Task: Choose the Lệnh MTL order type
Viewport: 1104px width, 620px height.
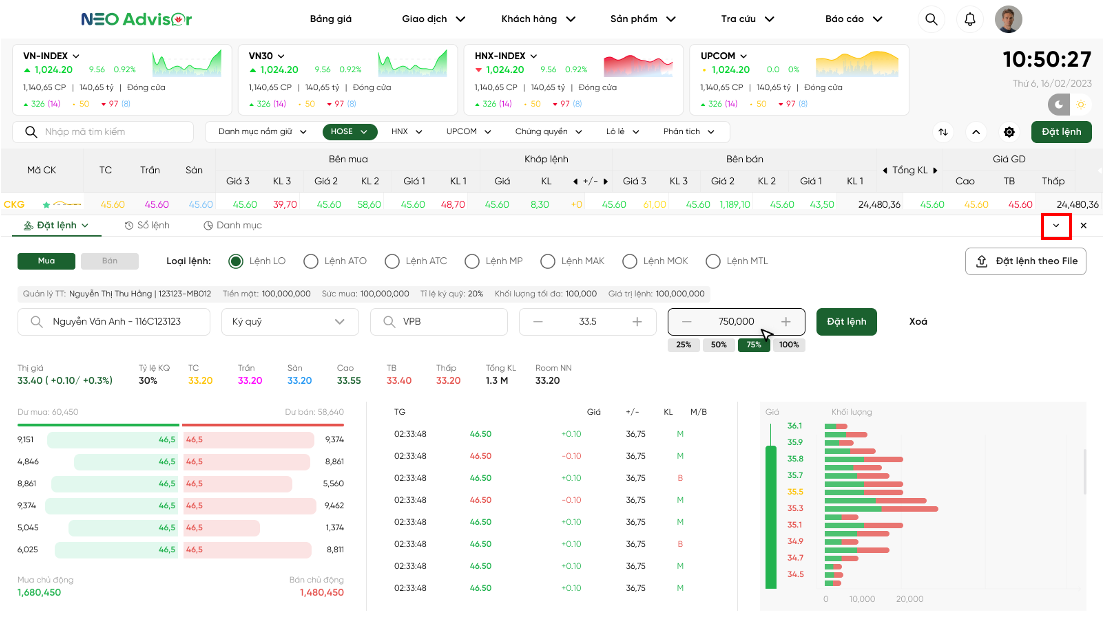Action: 713,261
